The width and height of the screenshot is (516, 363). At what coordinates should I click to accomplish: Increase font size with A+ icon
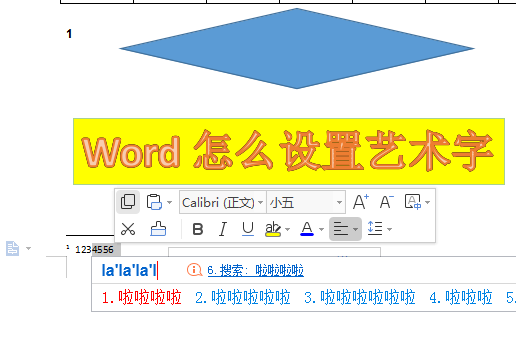pyautogui.click(x=361, y=202)
